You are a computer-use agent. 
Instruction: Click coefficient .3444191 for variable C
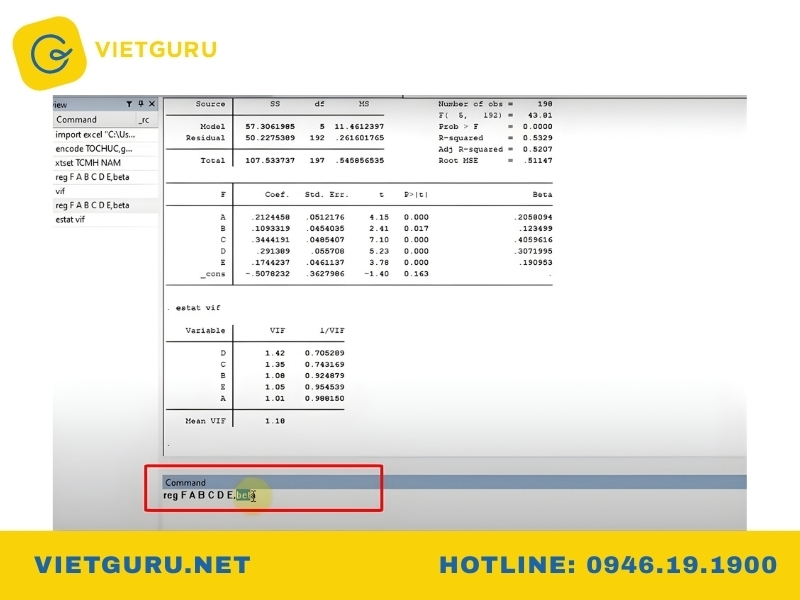[x=270, y=240]
